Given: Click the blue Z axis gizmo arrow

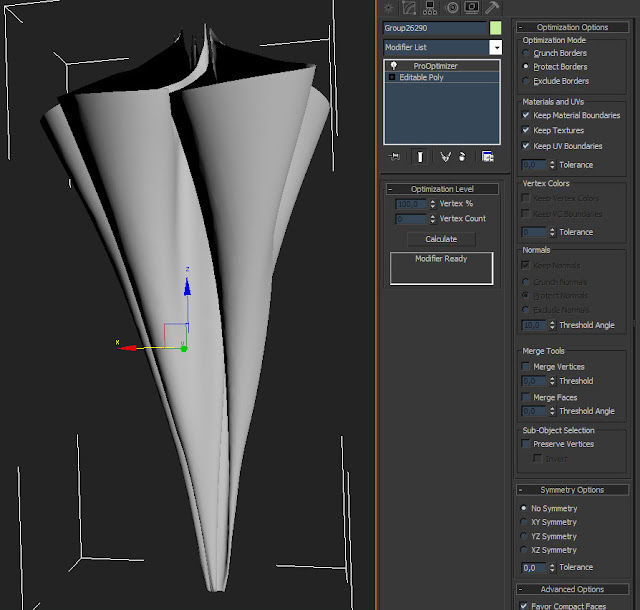Looking at the screenshot, I should tap(187, 287).
